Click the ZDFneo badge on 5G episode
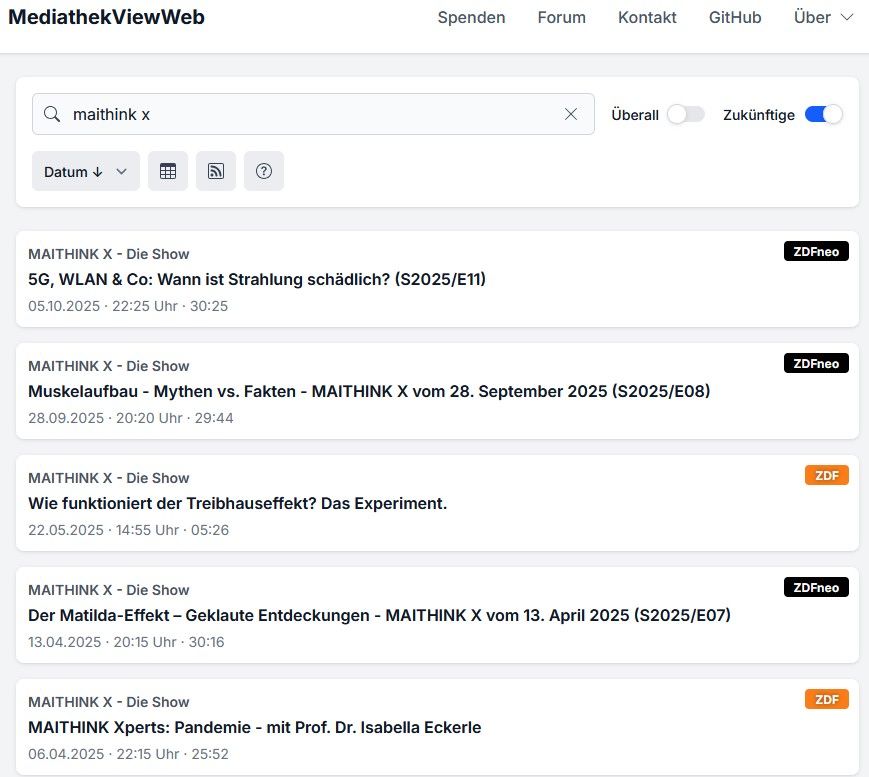This screenshot has height=777, width=869. (816, 252)
